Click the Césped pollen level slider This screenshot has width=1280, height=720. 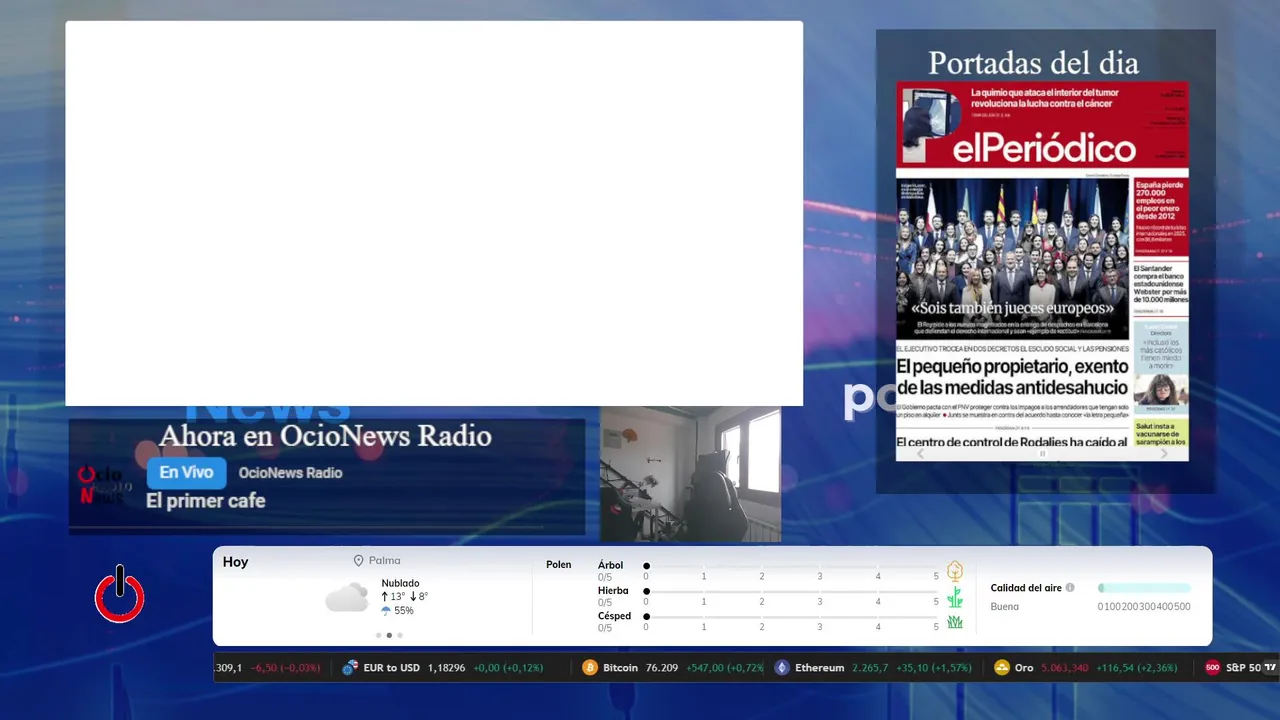coord(791,617)
